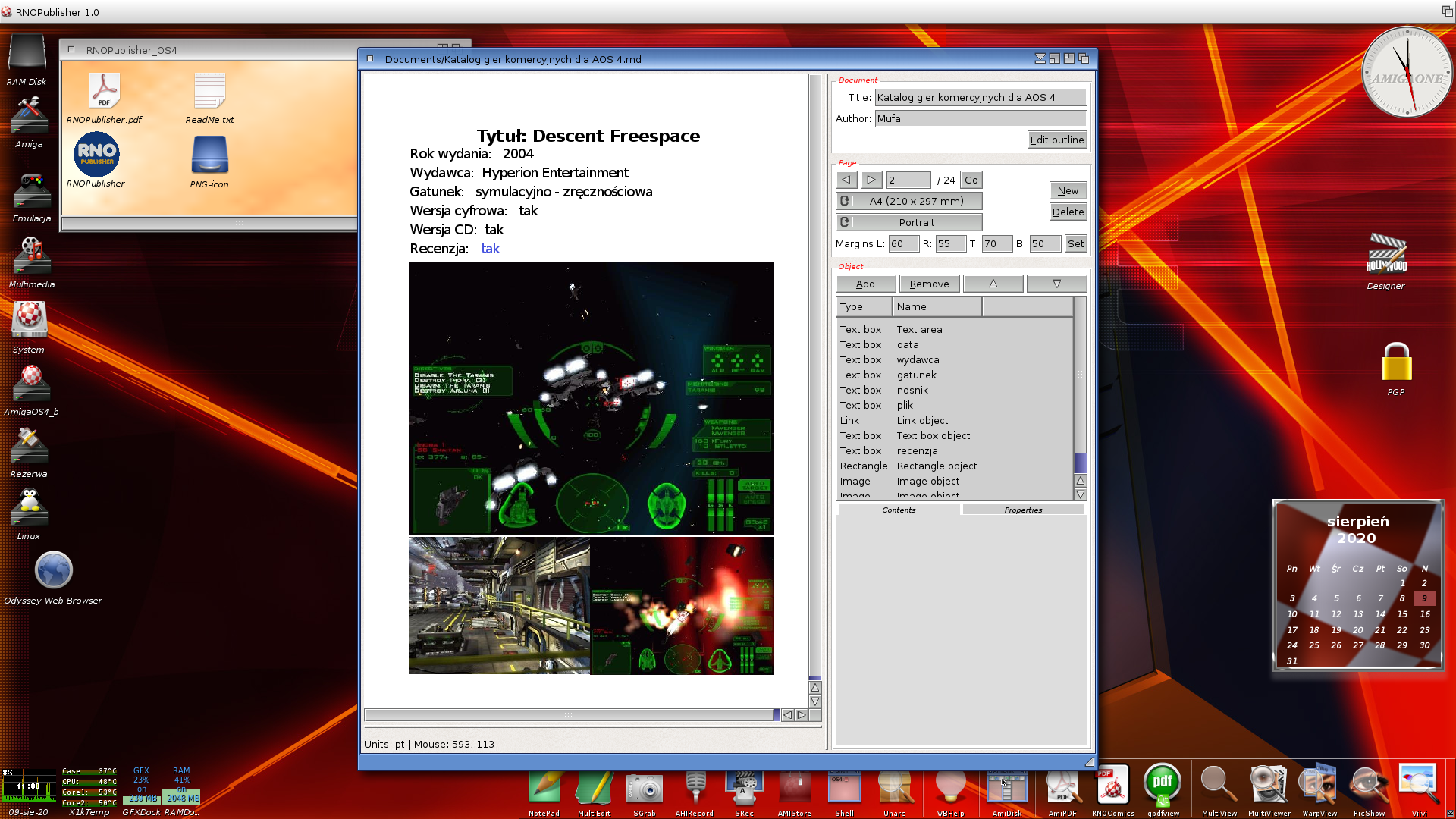Open Shell from the dock
This screenshot has width=1456, height=819.
(x=845, y=789)
